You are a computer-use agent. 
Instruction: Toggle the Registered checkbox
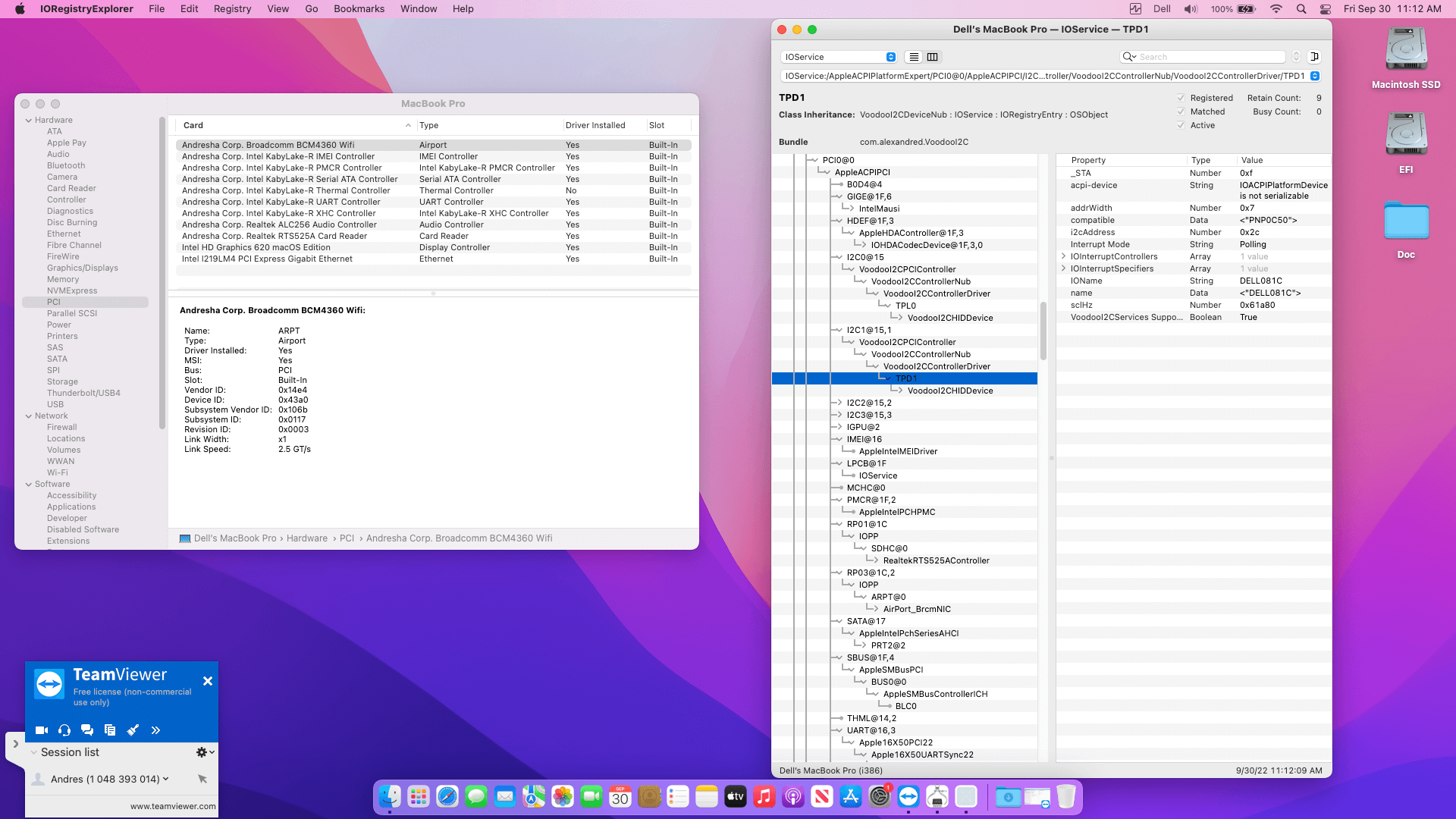click(x=1181, y=98)
